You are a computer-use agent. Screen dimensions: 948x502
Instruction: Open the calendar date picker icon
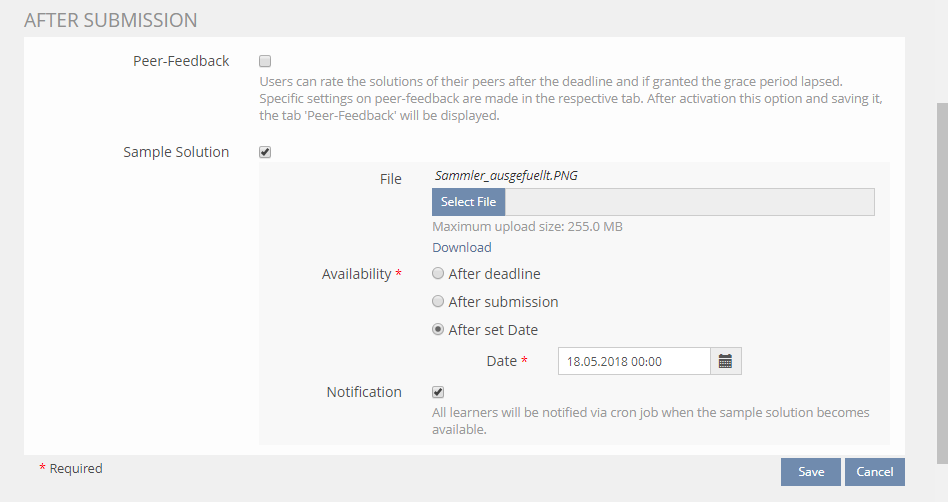click(726, 361)
